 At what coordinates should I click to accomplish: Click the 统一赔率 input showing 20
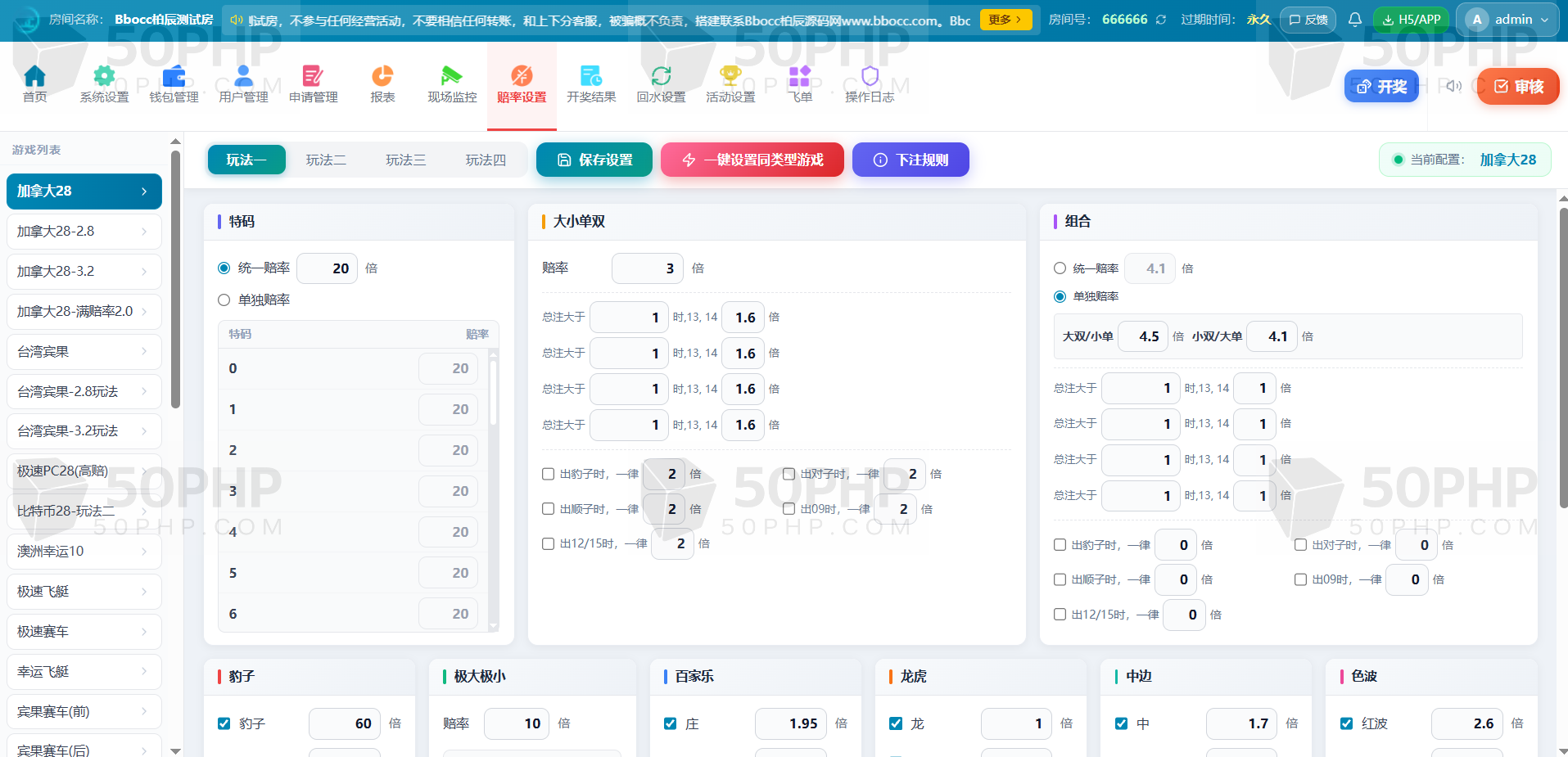pos(327,268)
